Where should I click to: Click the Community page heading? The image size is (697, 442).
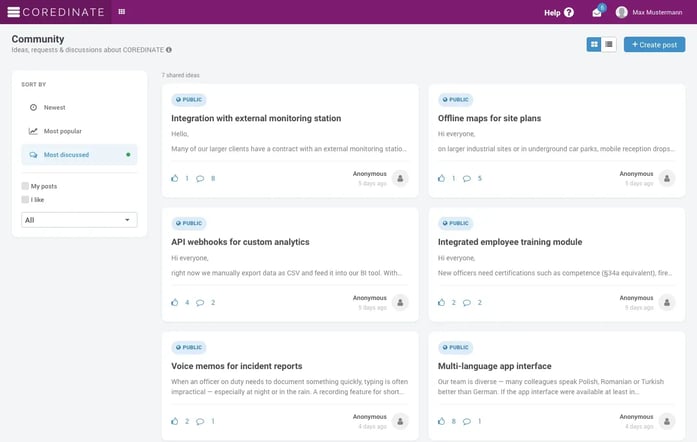tap(38, 39)
